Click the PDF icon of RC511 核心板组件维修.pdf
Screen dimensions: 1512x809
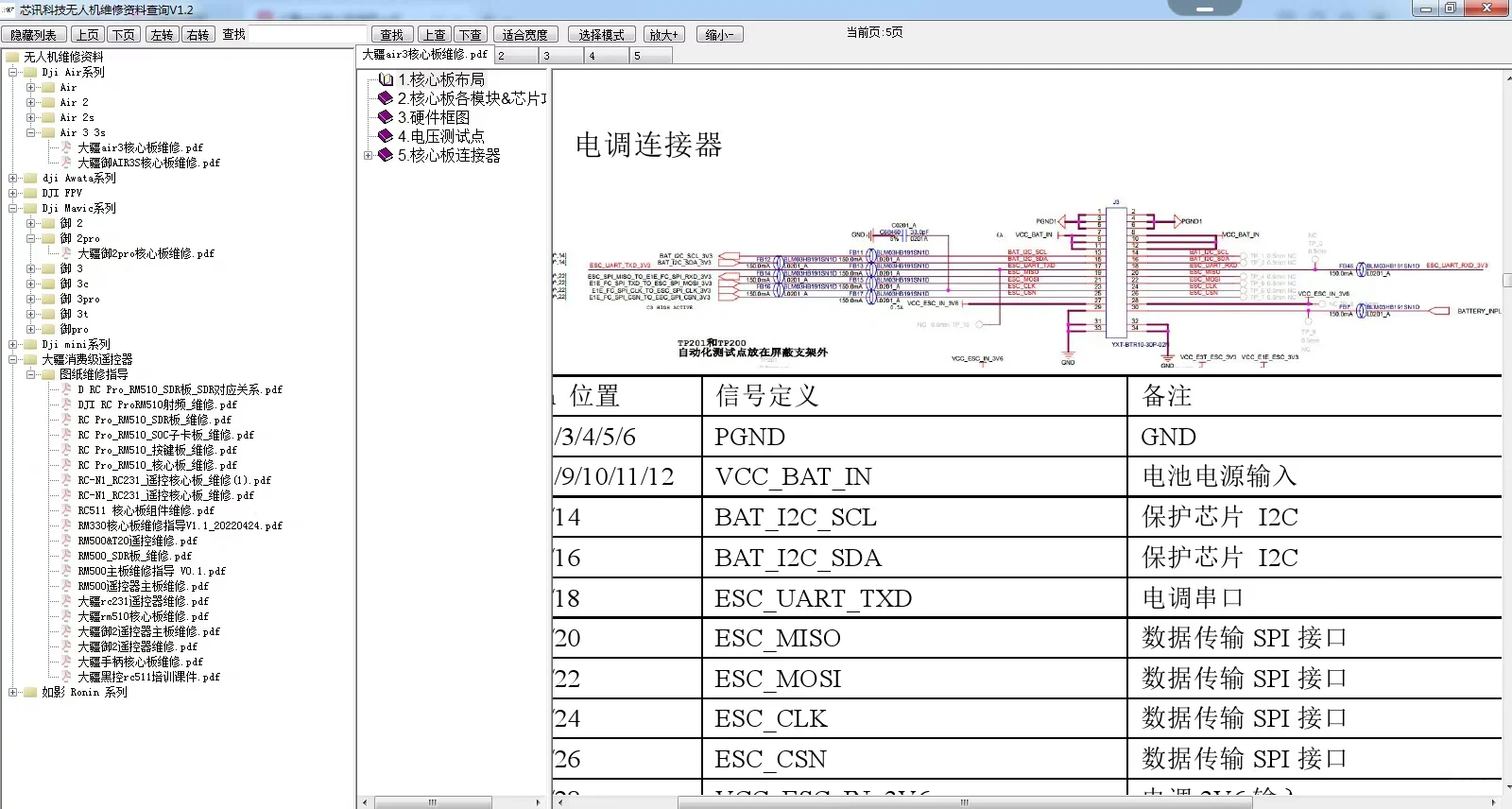pos(67,510)
